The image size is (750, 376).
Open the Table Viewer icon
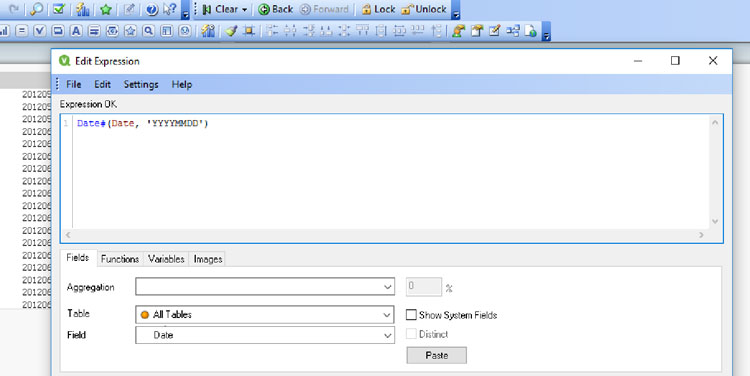(x=513, y=31)
